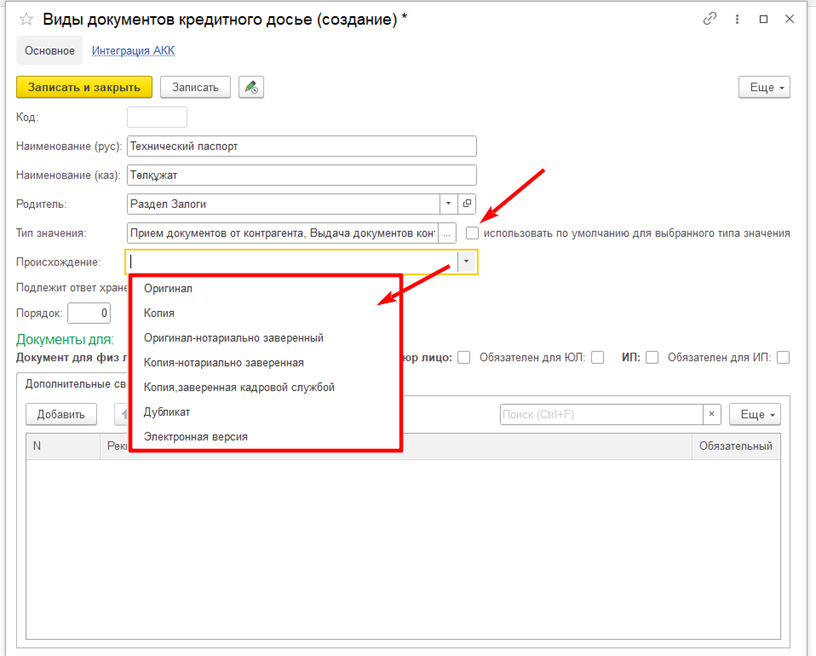Click the Записать button
The height and width of the screenshot is (656, 816).
[x=195, y=87]
